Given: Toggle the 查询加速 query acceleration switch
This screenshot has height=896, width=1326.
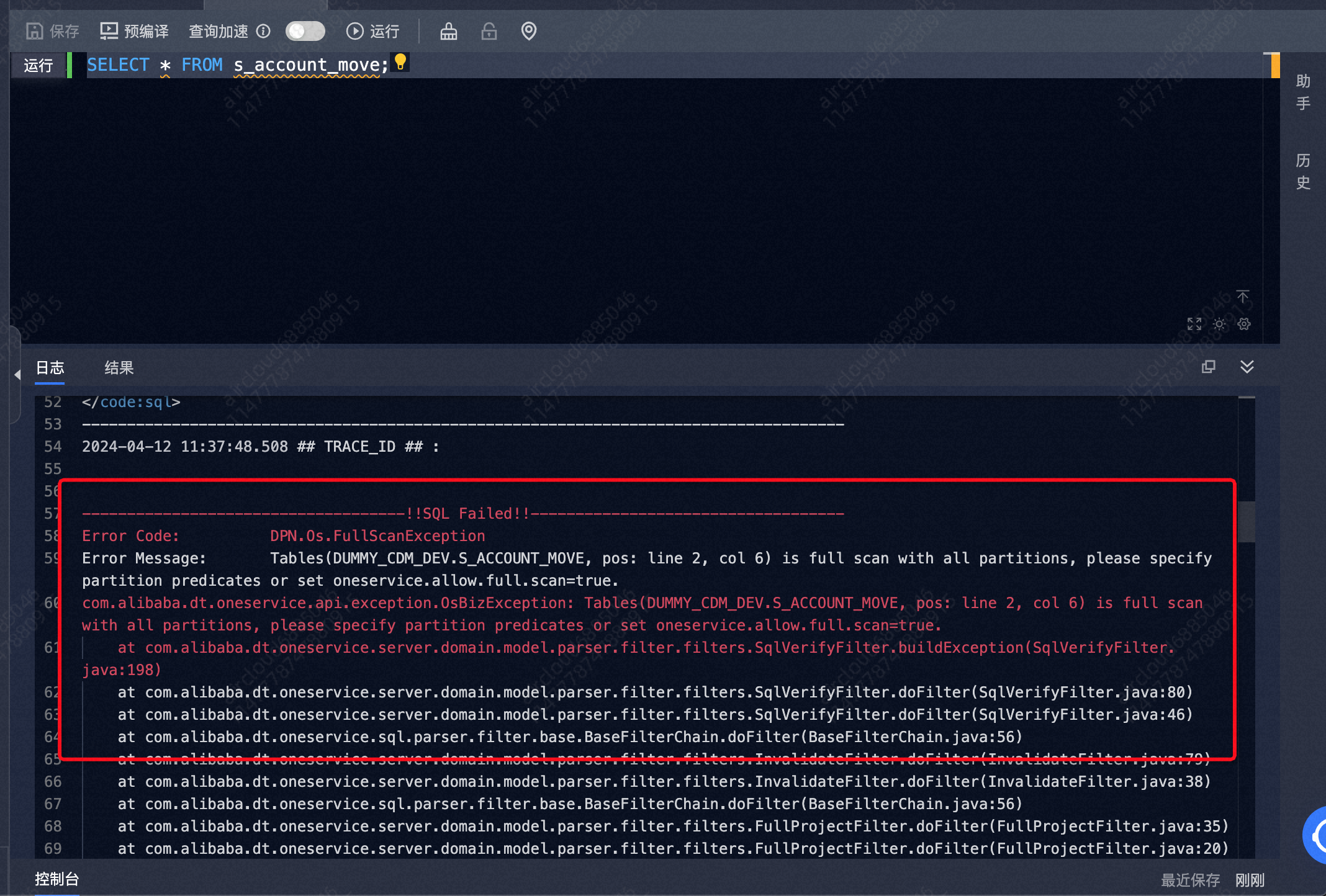Looking at the screenshot, I should click(305, 31).
